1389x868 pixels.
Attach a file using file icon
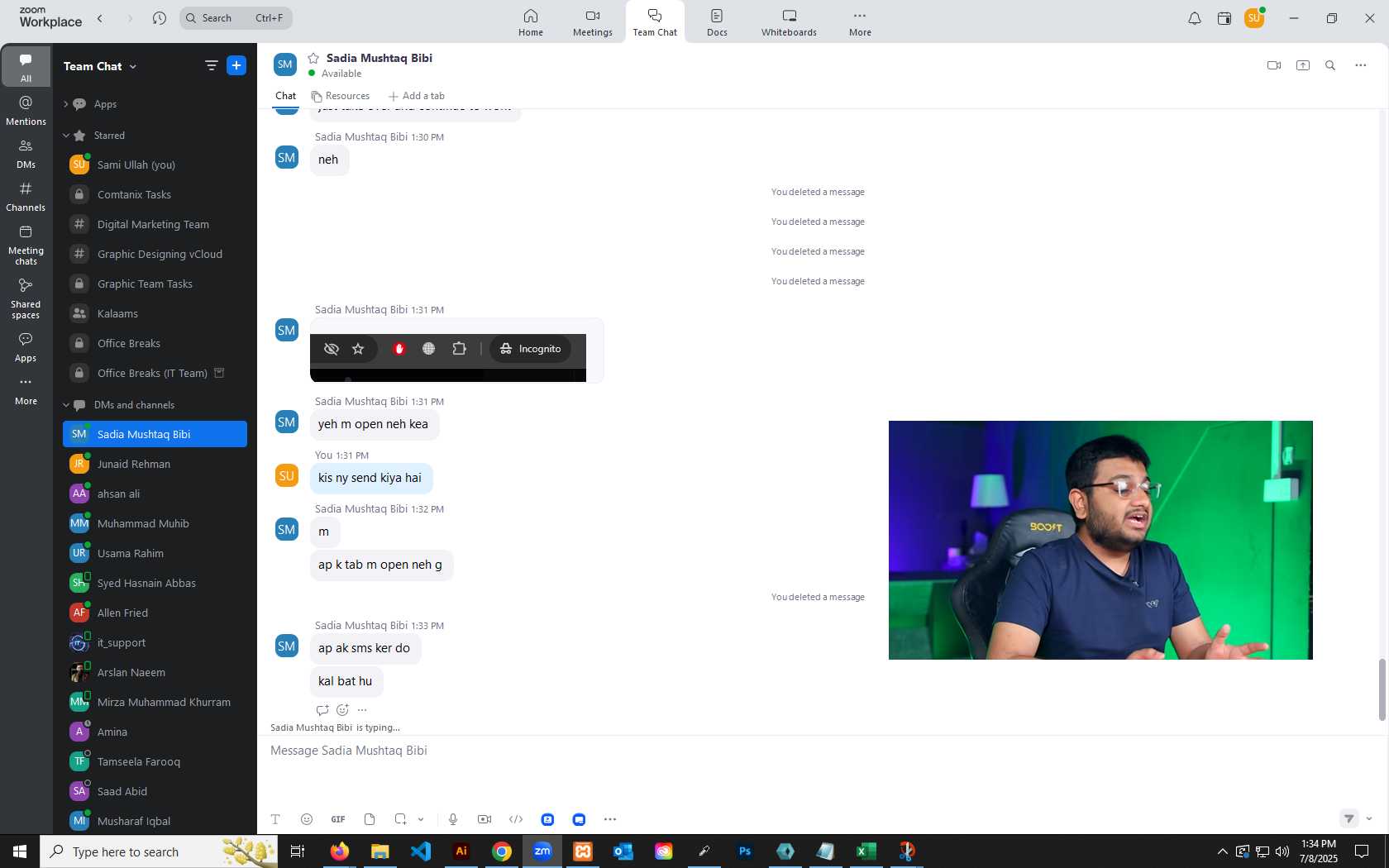370,819
